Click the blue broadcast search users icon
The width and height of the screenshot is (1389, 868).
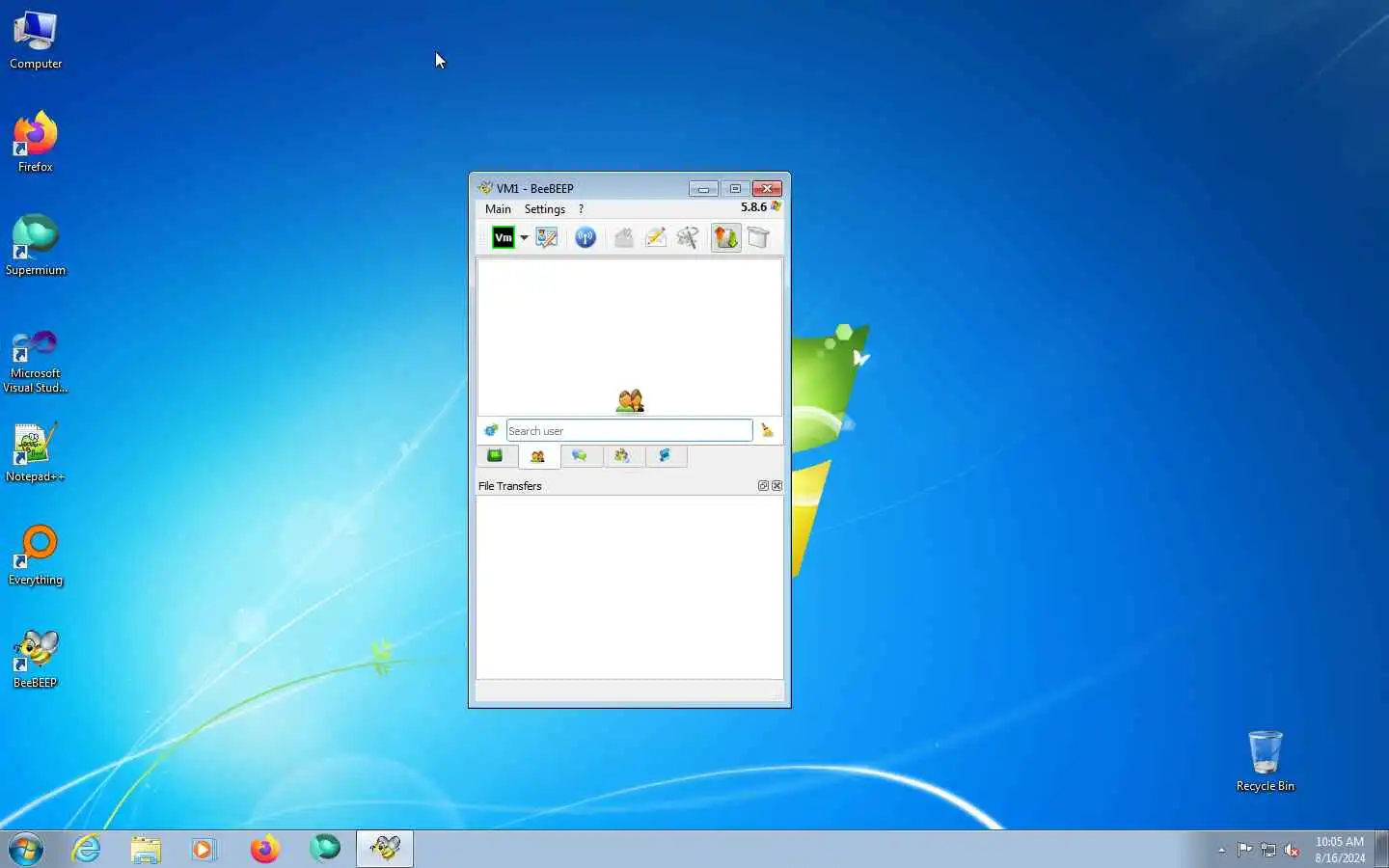click(586, 237)
